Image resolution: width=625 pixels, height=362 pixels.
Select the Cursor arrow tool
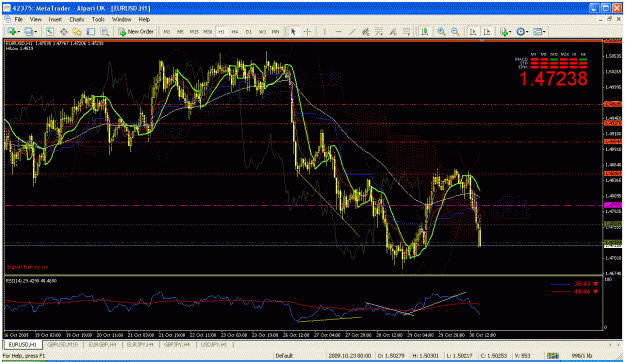(293, 31)
